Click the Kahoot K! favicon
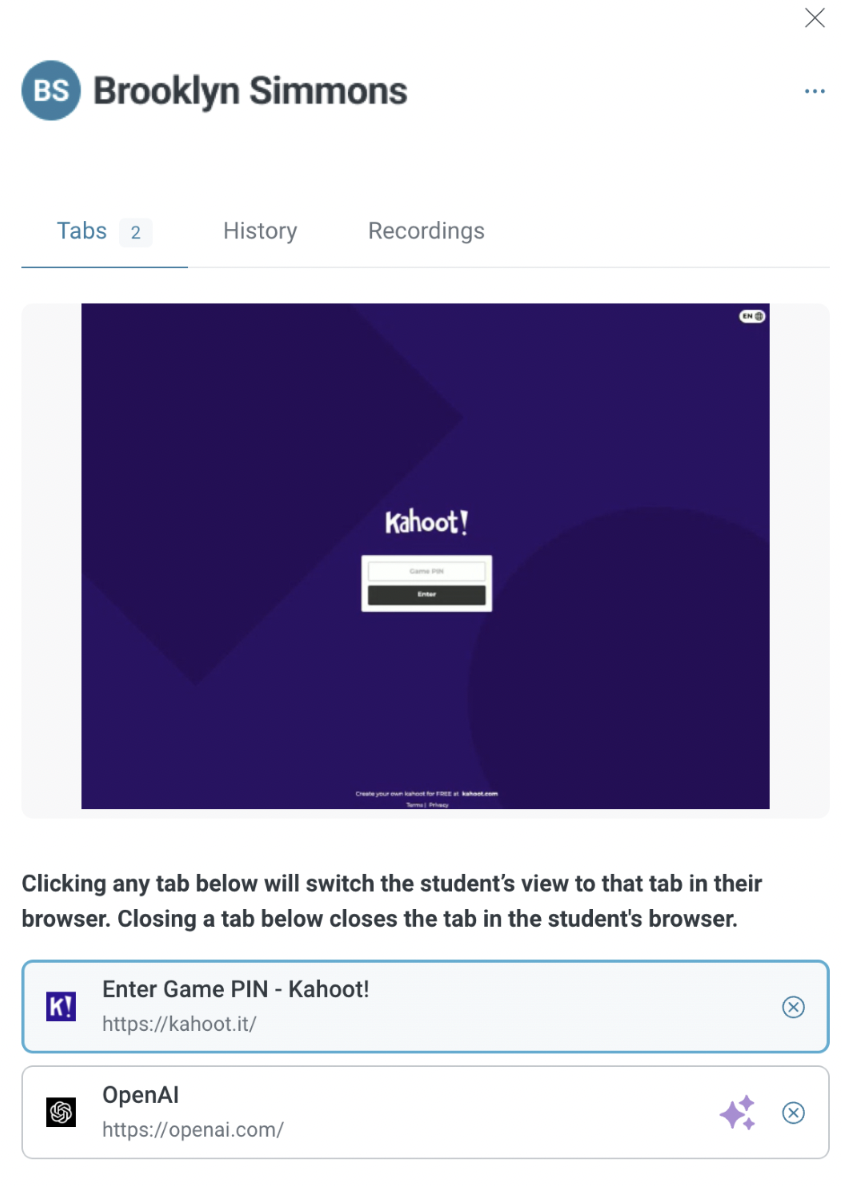The height and width of the screenshot is (1186, 842). click(x=61, y=1007)
